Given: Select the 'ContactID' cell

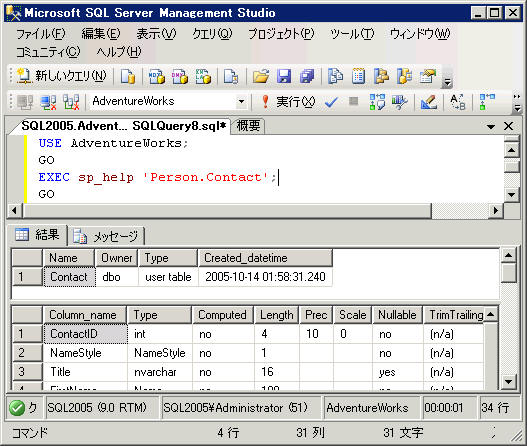Looking at the screenshot, I should click(85, 334).
